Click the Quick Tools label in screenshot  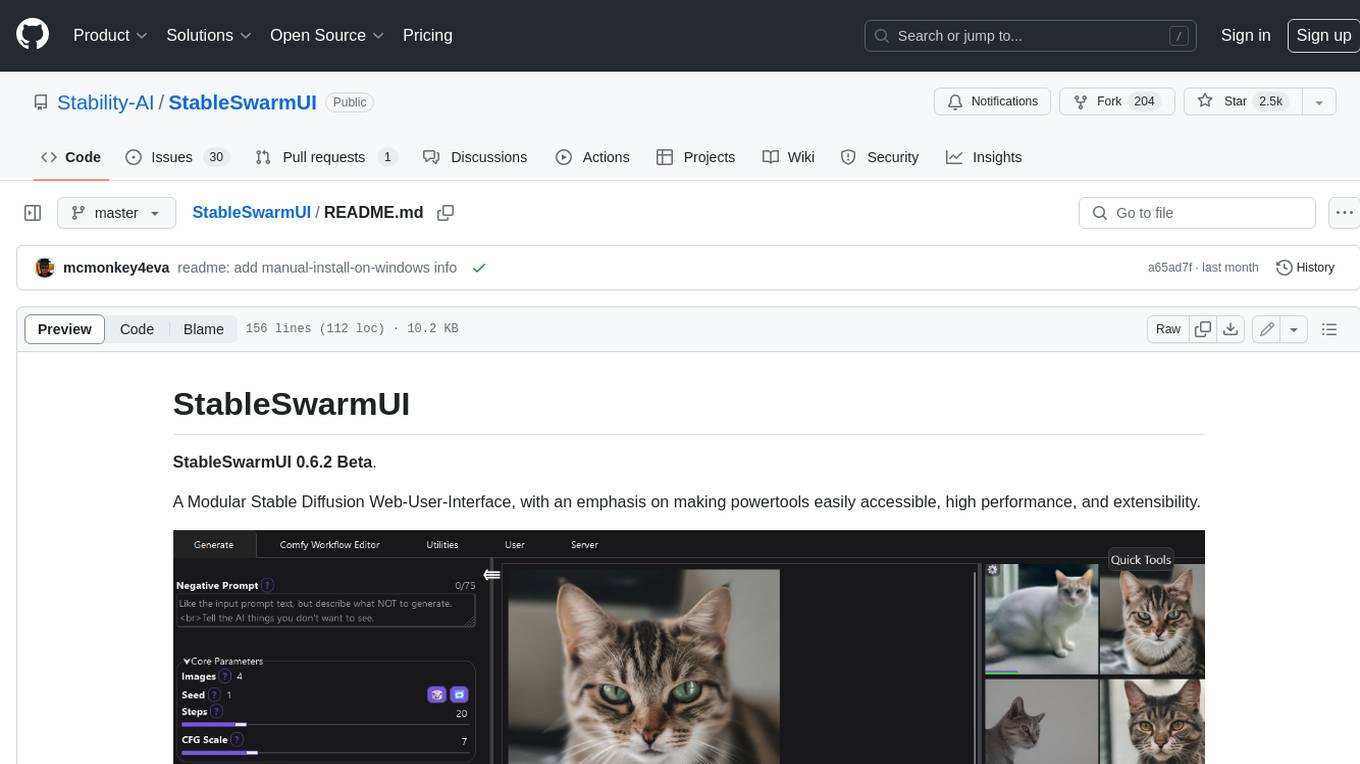1141,560
